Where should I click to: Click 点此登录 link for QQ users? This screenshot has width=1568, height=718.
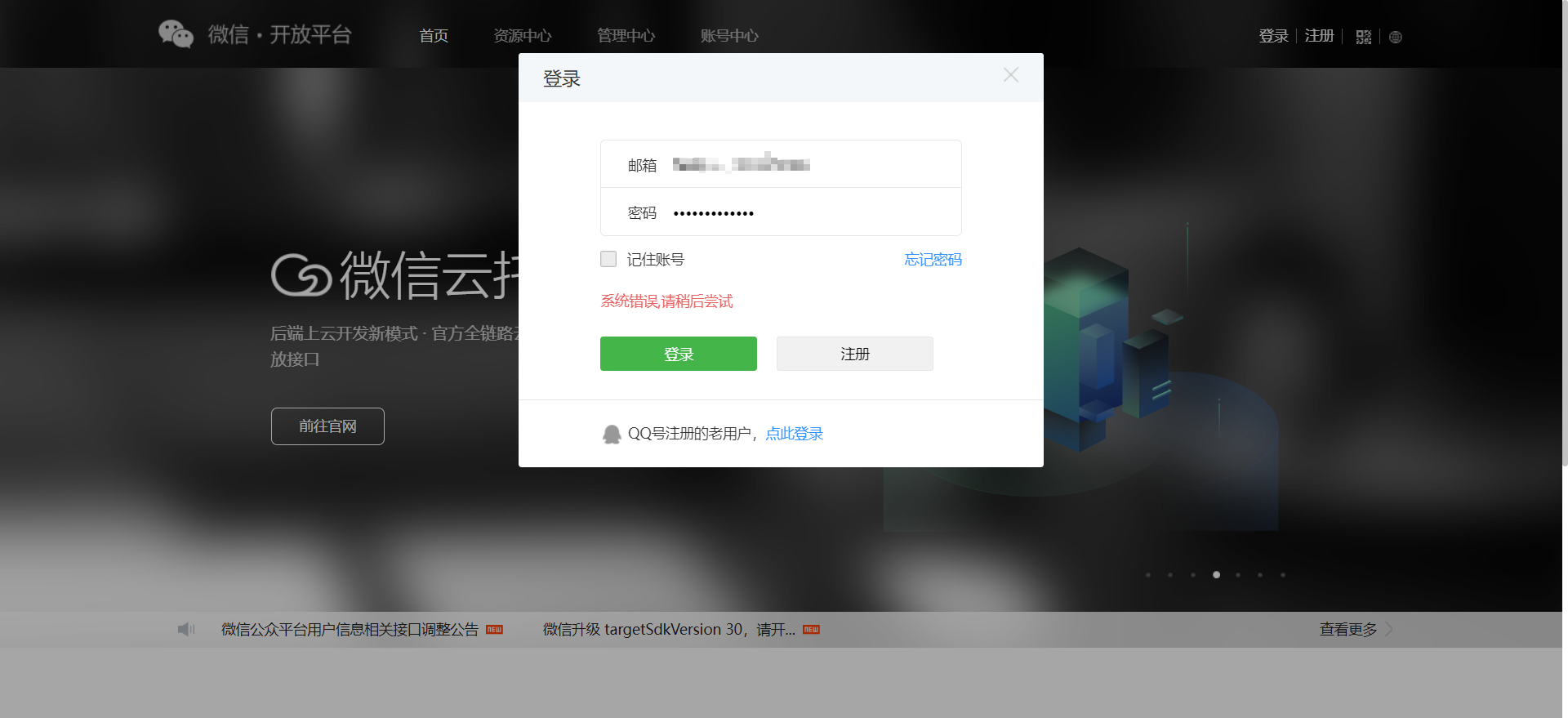tap(794, 434)
